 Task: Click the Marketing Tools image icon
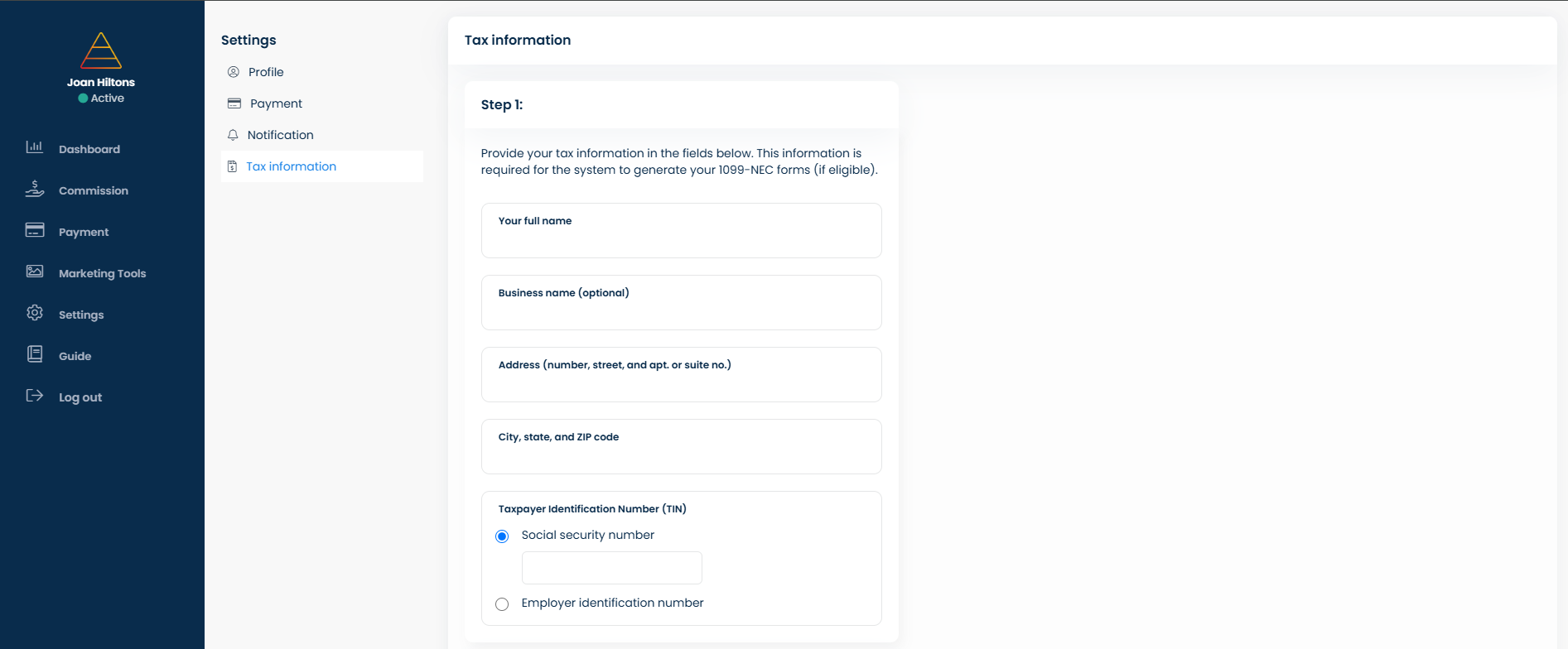point(34,272)
